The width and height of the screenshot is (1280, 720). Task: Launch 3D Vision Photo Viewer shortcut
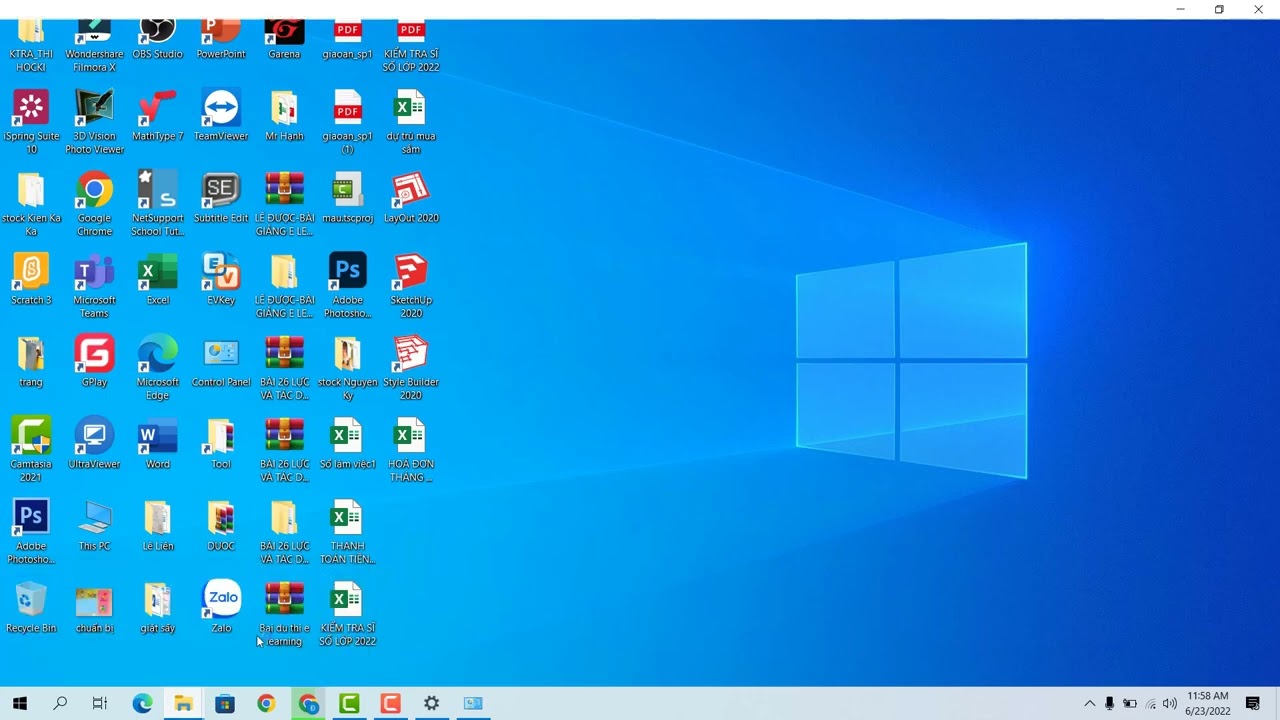coord(94,121)
